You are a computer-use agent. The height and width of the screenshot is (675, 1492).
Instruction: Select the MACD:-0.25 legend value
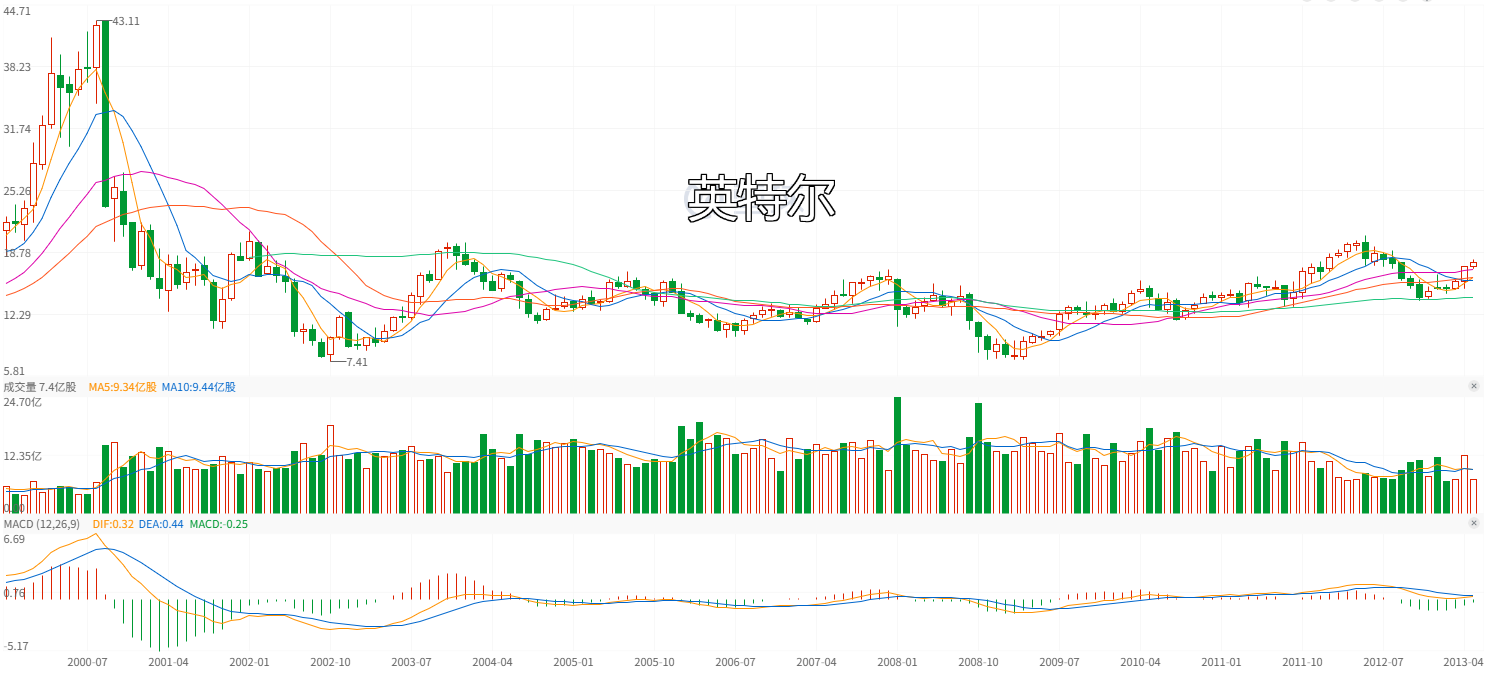pyautogui.click(x=219, y=524)
